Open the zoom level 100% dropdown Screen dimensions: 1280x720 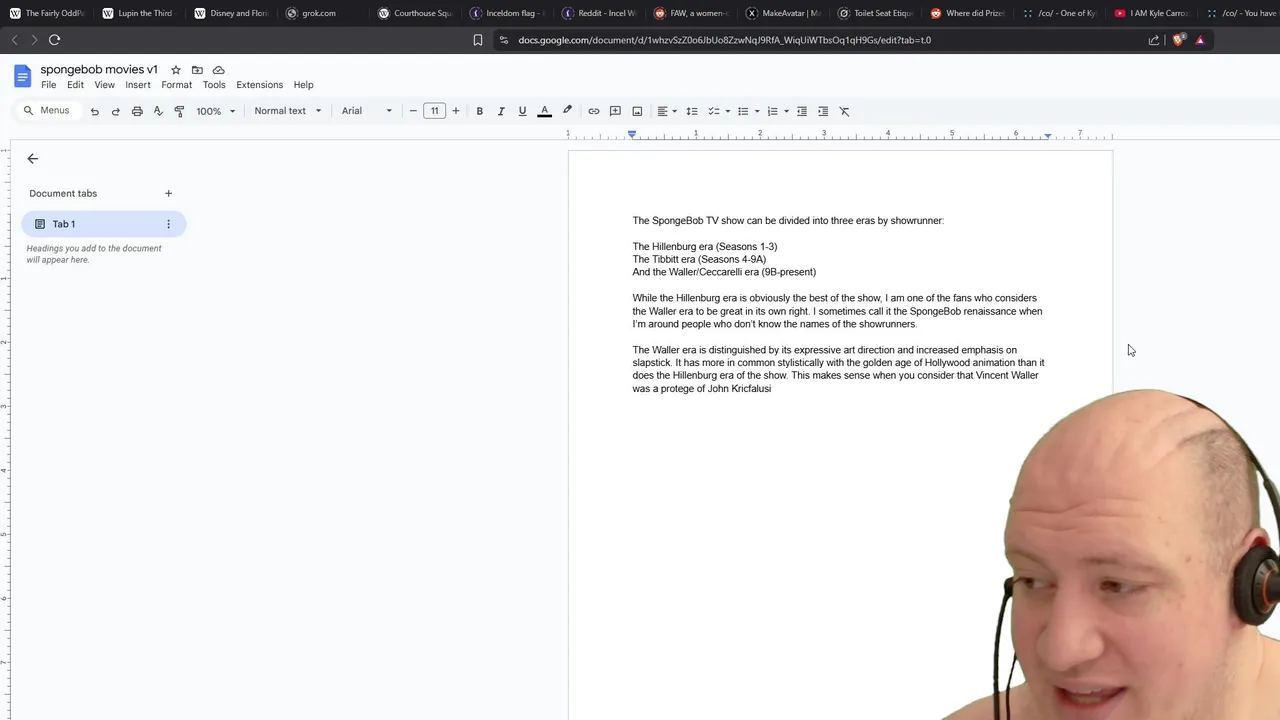(215, 111)
